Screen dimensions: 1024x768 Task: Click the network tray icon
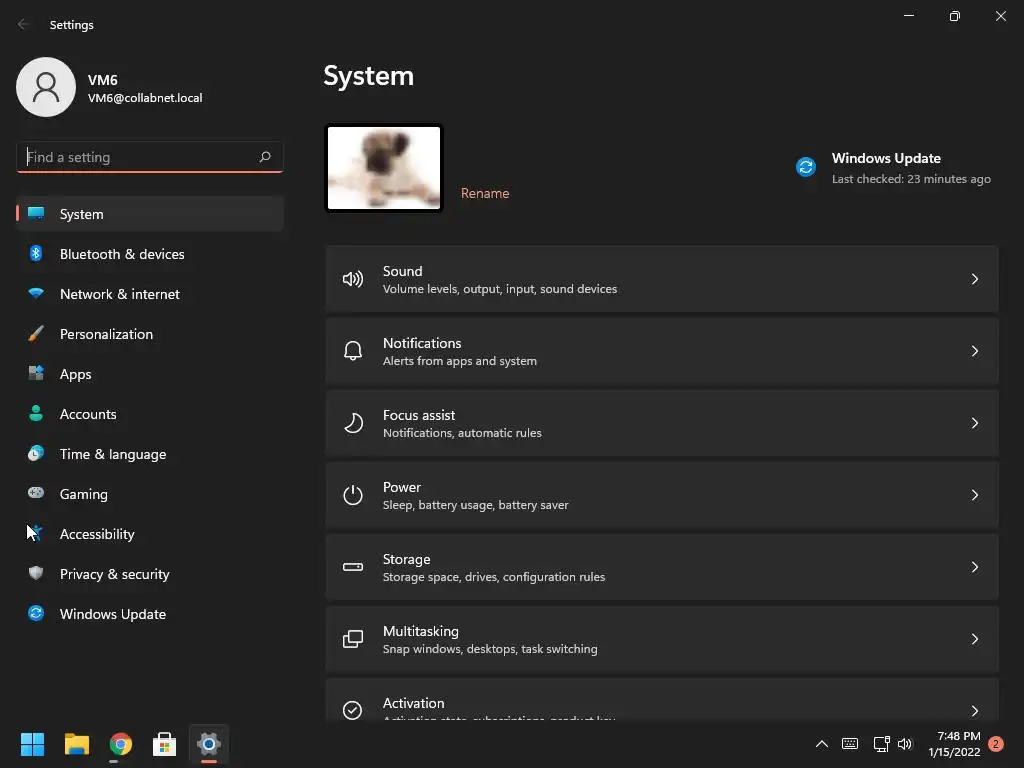(882, 744)
